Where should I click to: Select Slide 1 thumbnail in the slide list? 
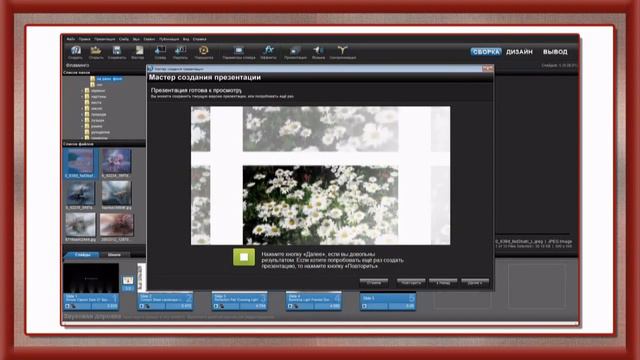click(x=91, y=278)
